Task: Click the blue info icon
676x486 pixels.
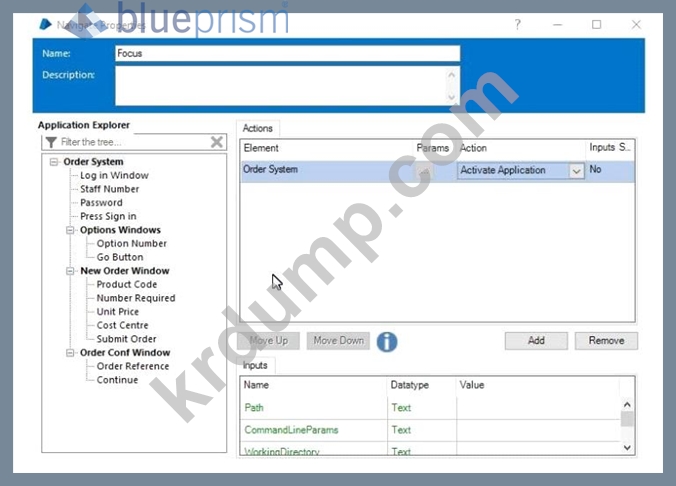Action: coord(386,341)
